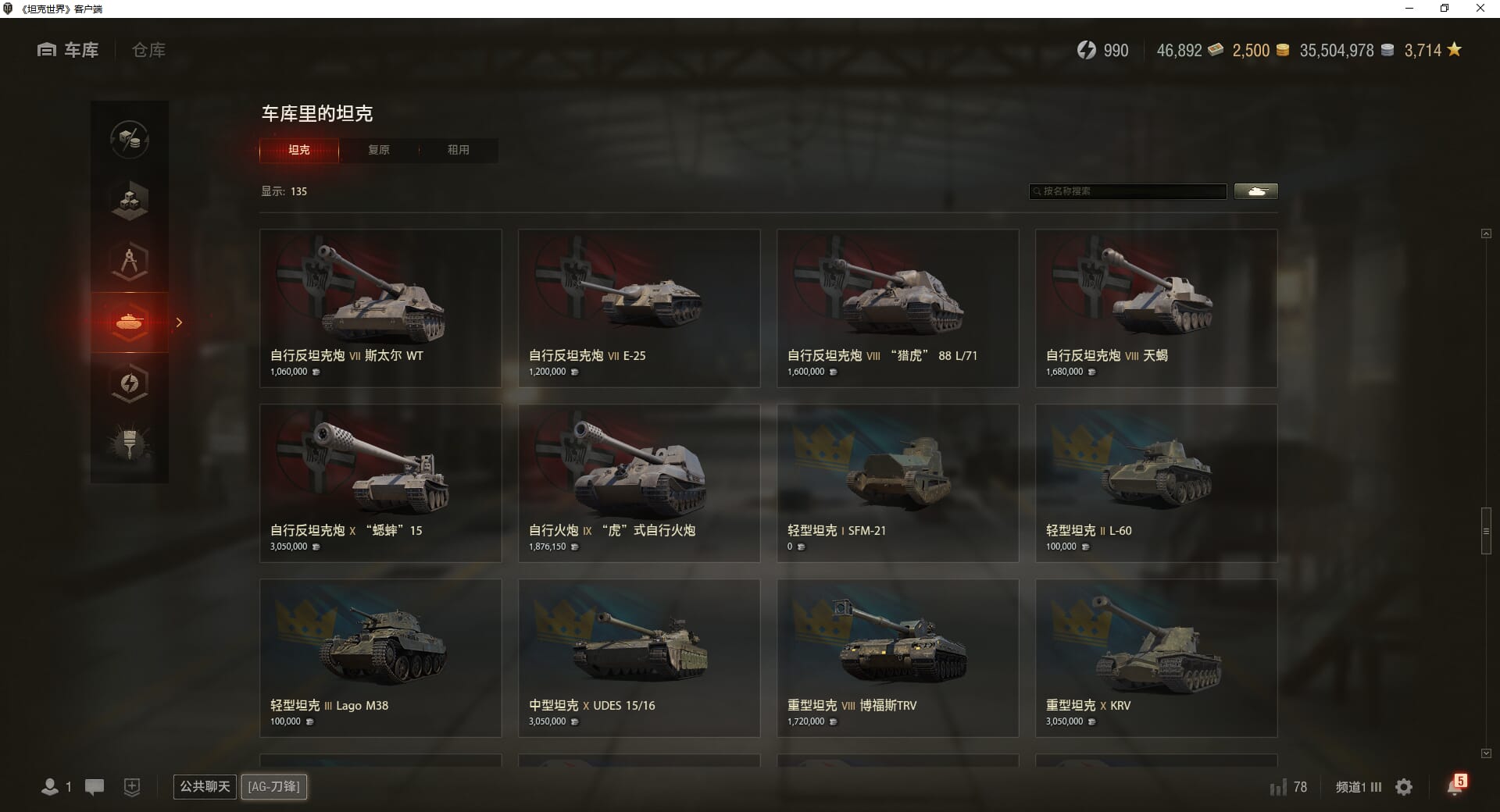Open the 仓库 header tab
The height and width of the screenshot is (812, 1500).
point(148,50)
